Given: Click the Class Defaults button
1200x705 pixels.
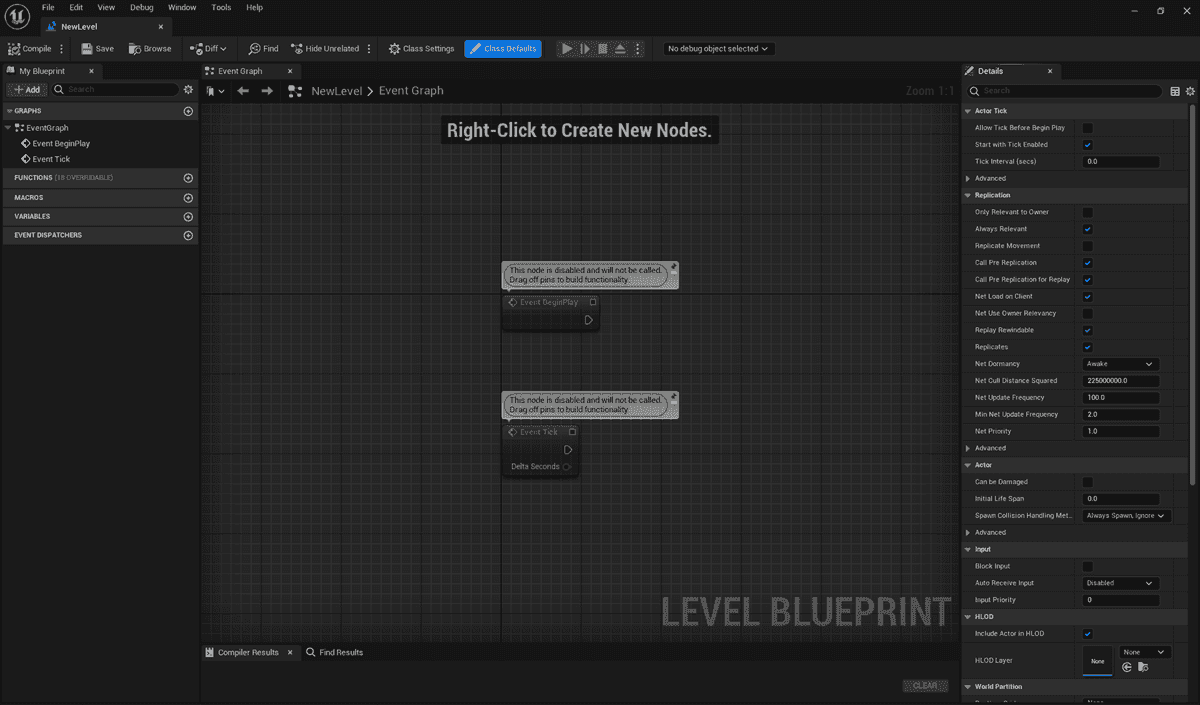Looking at the screenshot, I should point(503,47).
